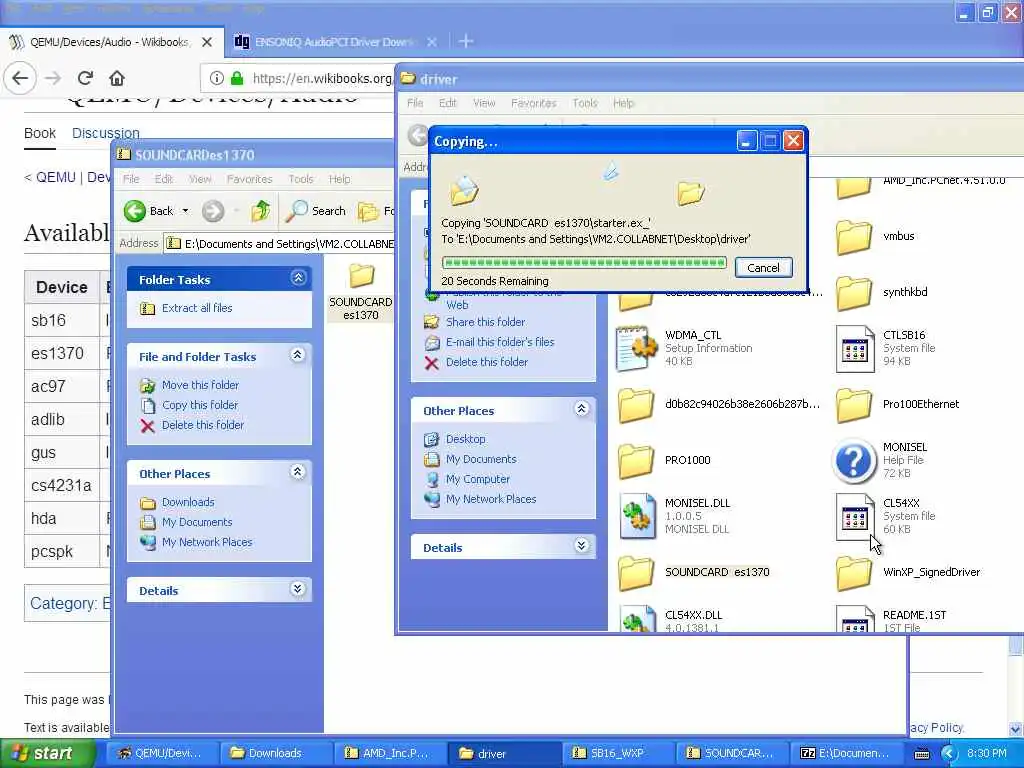Image resolution: width=1024 pixels, height=768 pixels.
Task: Collapse Other Places in SOUNDCARDes1370 window
Action: [x=298, y=472]
